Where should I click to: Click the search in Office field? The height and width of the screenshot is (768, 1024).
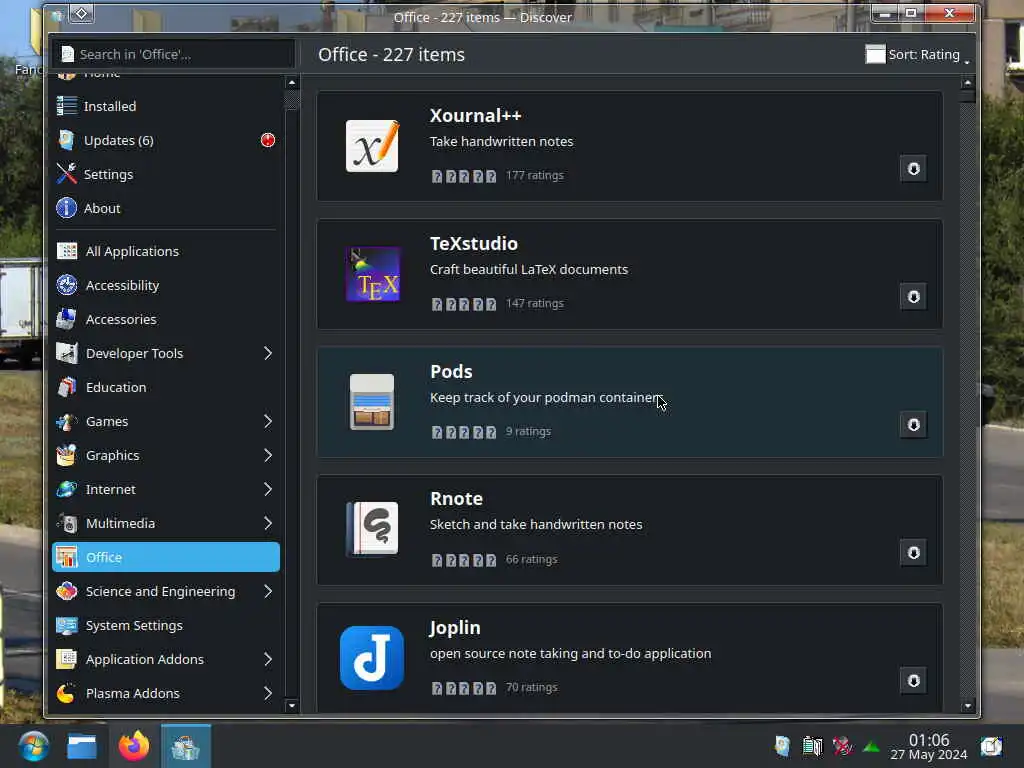(x=173, y=54)
